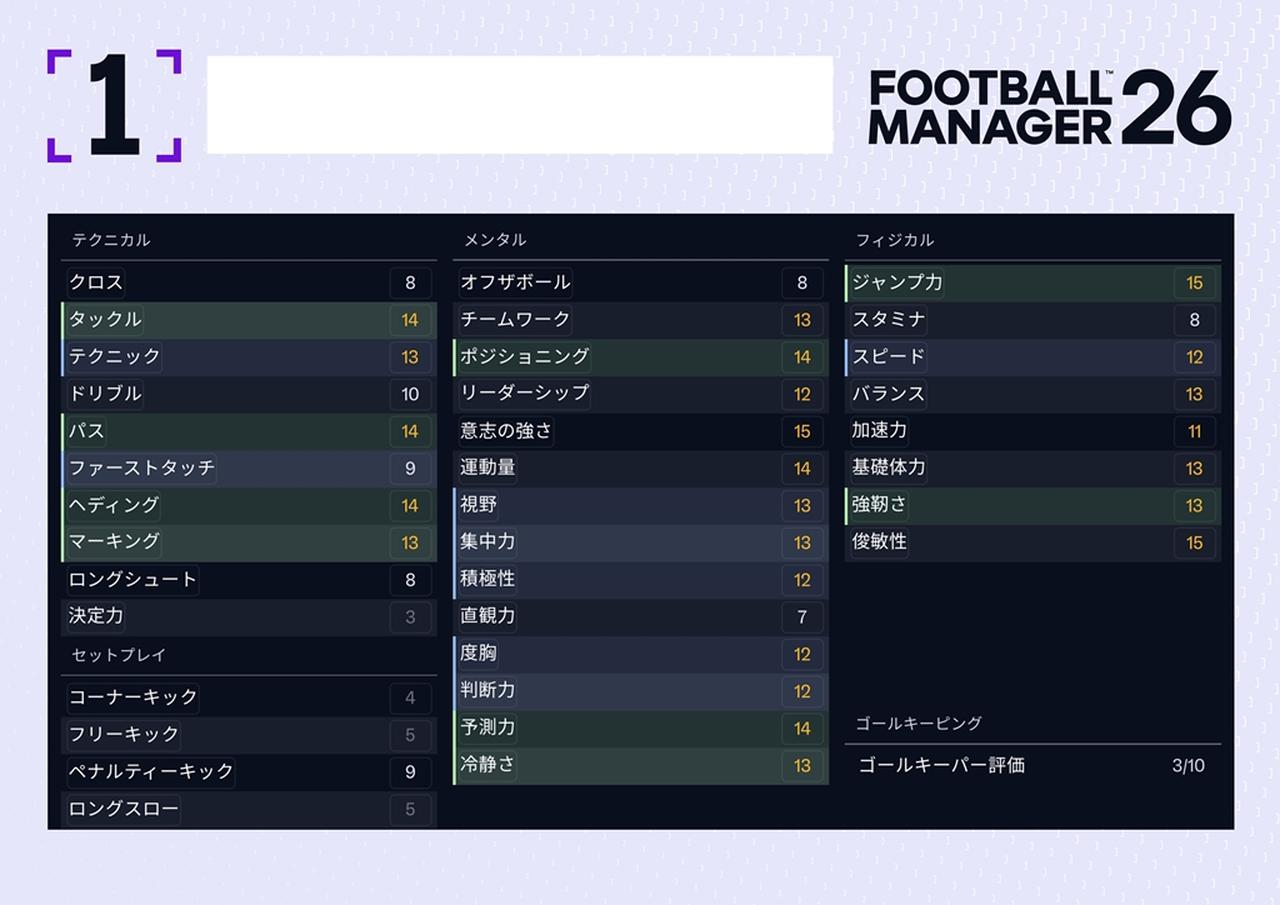Click the blank white name field
This screenshot has height=905, width=1280.
tap(519, 105)
